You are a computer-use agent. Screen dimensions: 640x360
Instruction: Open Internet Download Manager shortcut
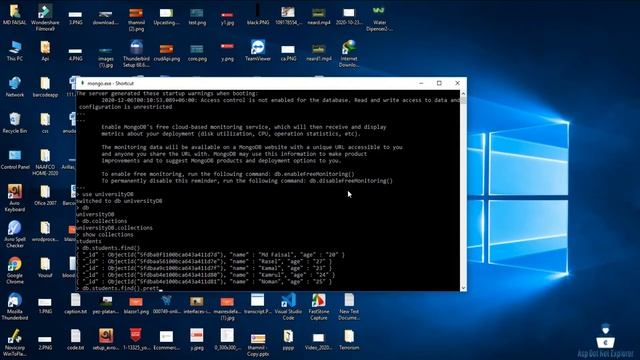tap(349, 53)
